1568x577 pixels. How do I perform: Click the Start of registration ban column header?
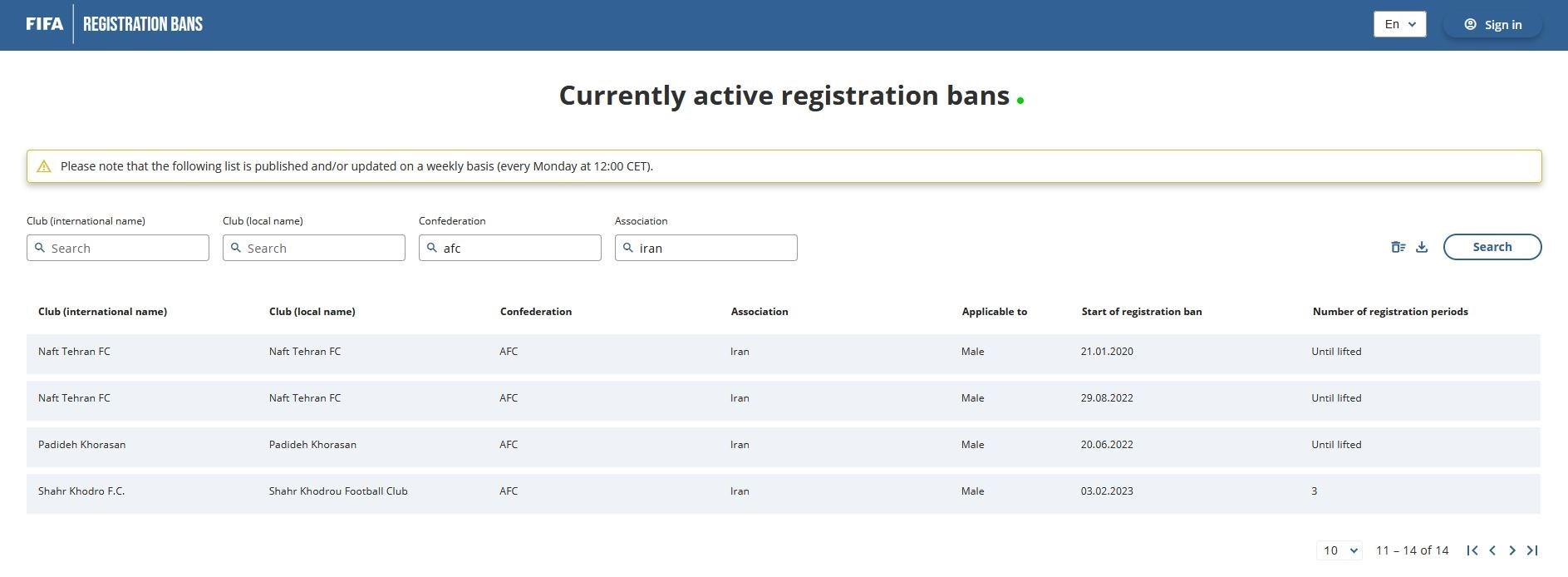pos(1141,312)
